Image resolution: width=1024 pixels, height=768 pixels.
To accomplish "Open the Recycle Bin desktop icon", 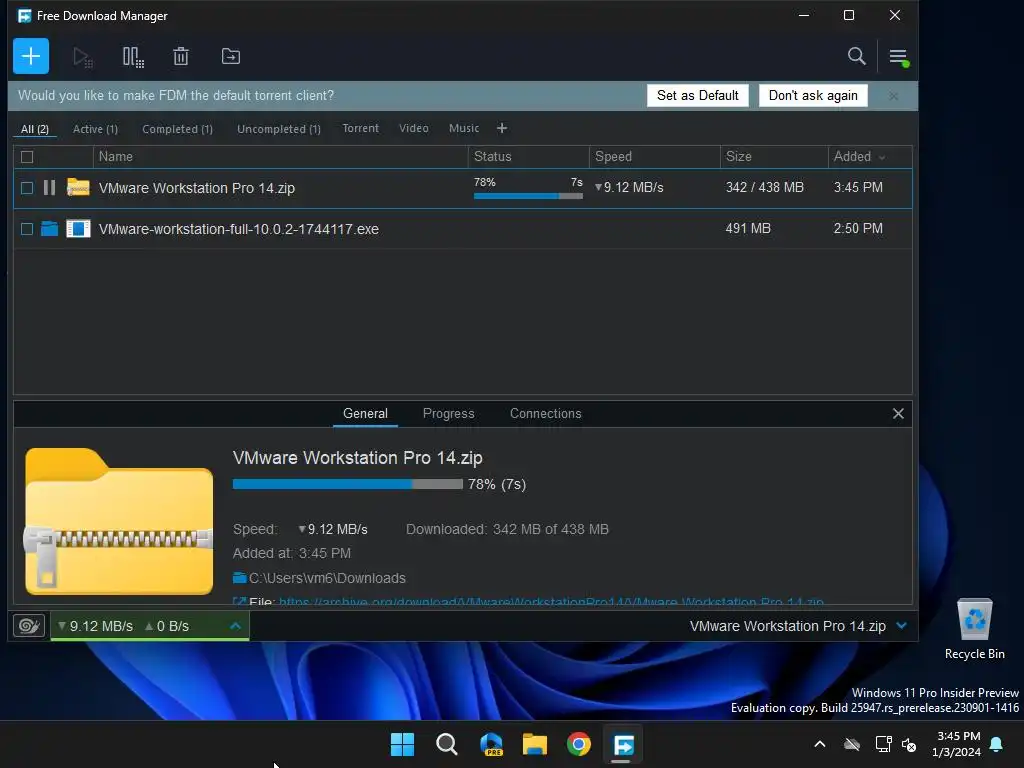I will (x=974, y=630).
